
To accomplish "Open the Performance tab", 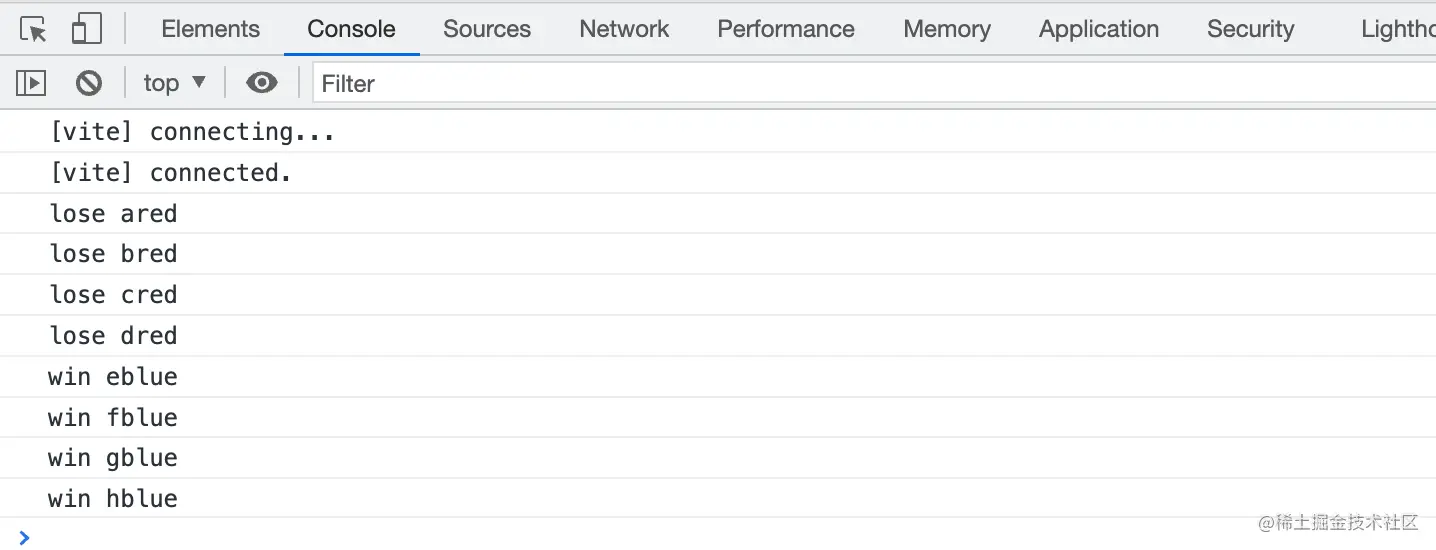I will click(x=786, y=30).
